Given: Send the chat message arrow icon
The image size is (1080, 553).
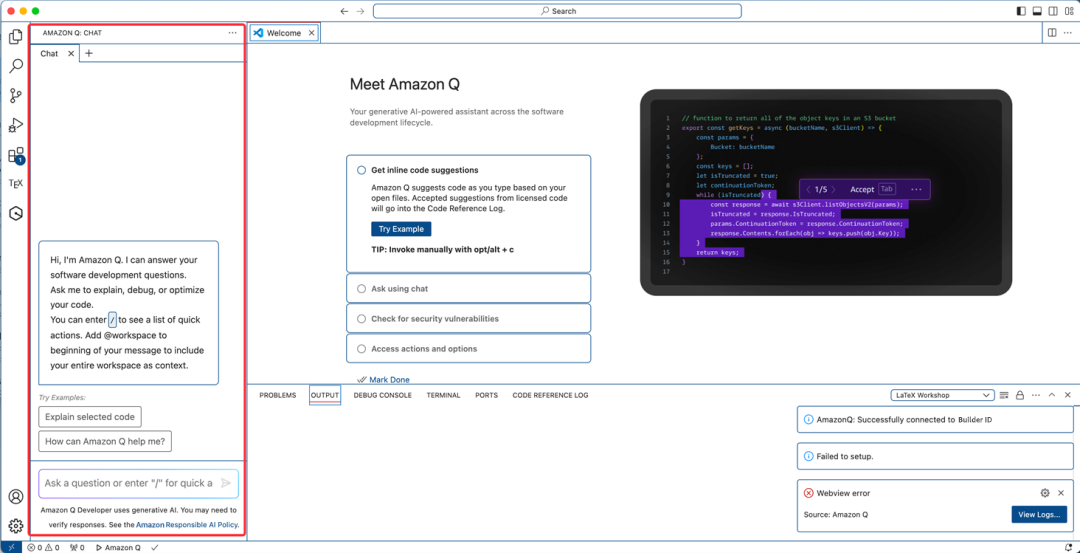Looking at the screenshot, I should (226, 483).
